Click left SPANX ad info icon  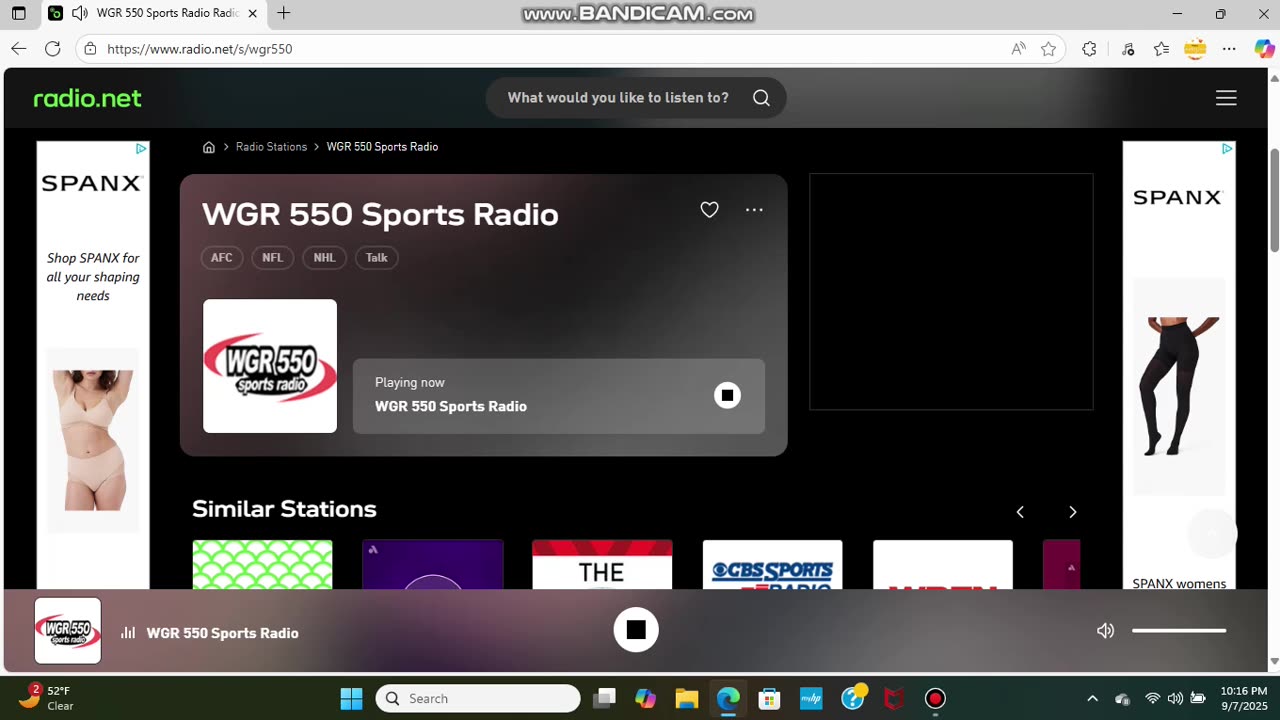point(141,149)
